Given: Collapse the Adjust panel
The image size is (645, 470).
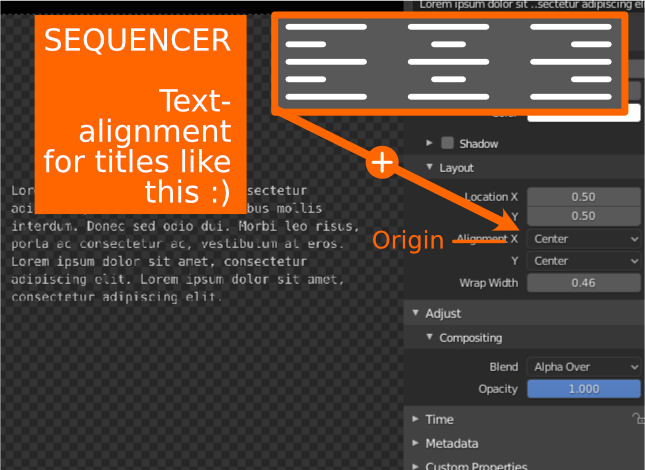Looking at the screenshot, I should click(415, 313).
